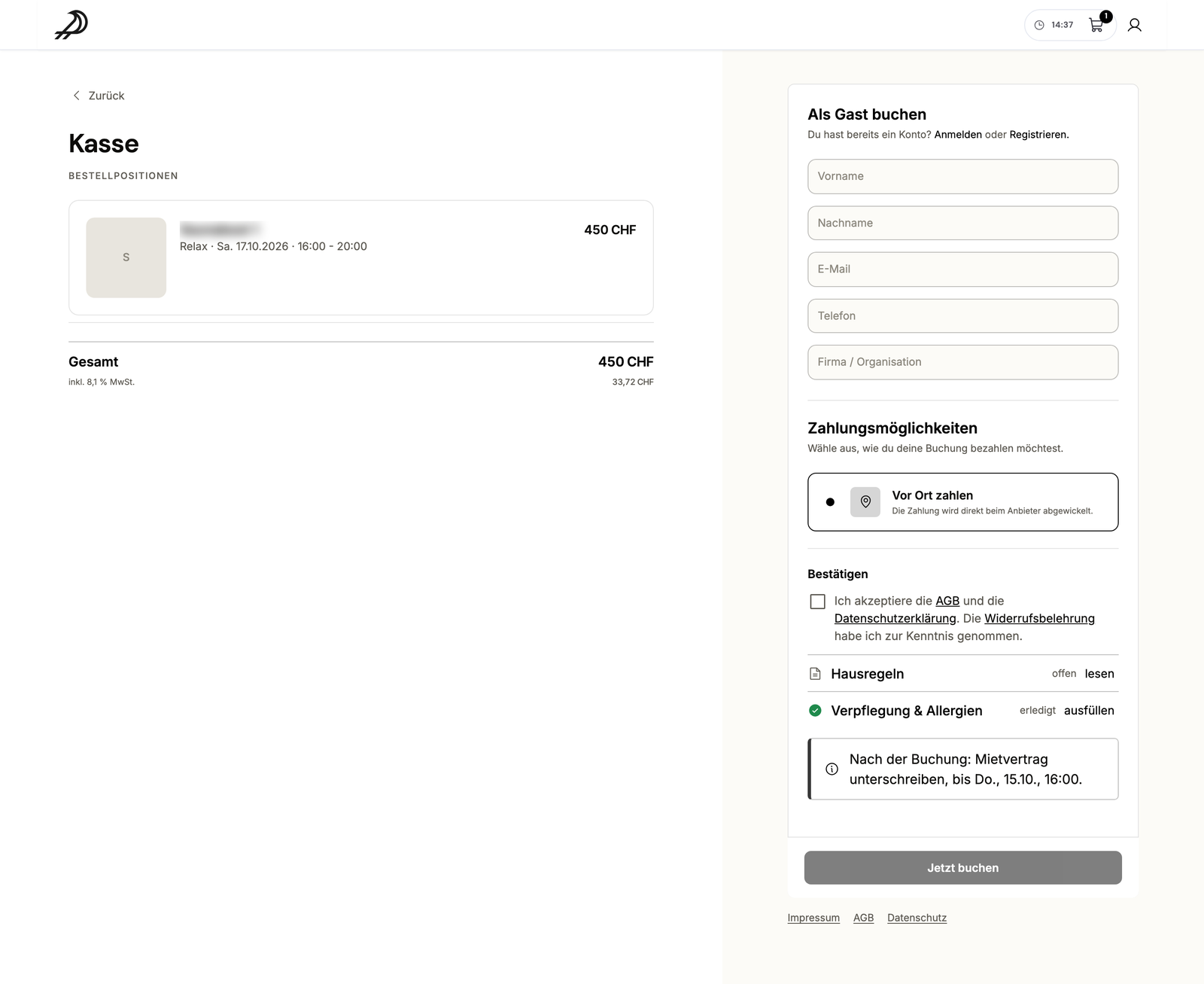Click the green checkmark beside Verpflegung & Allergien
Image resolution: width=1204 pixels, height=984 pixels.
[x=815, y=711]
